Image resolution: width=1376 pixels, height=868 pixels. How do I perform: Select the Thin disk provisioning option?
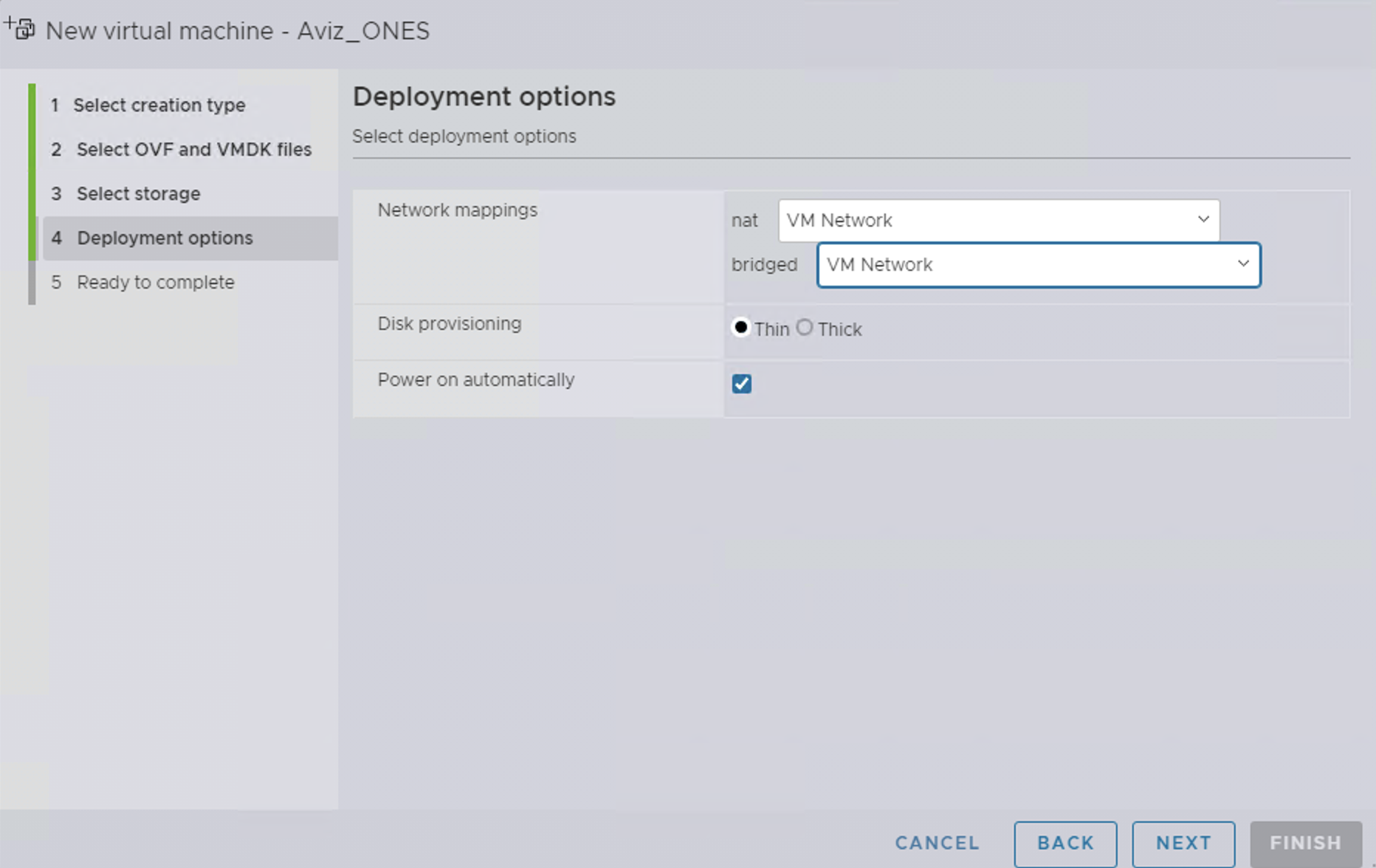[x=740, y=327]
